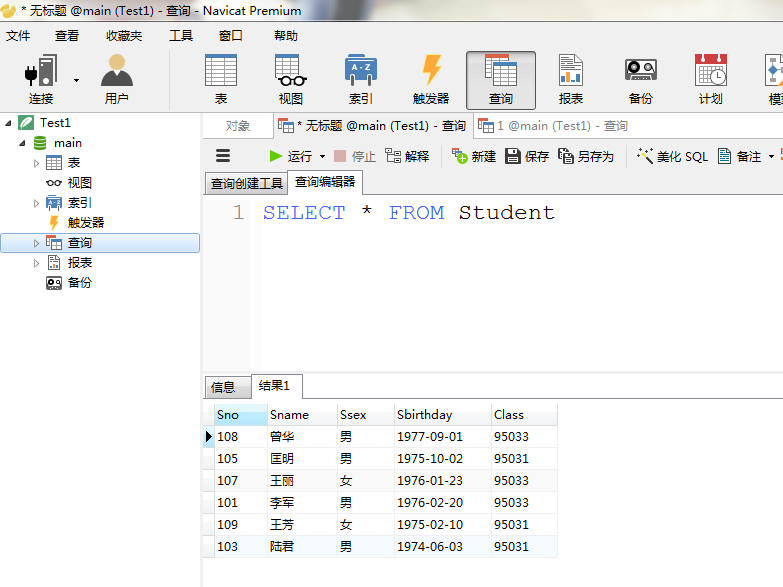783x587 pixels.
Task: Open the 工具 menu
Action: pyautogui.click(x=181, y=35)
